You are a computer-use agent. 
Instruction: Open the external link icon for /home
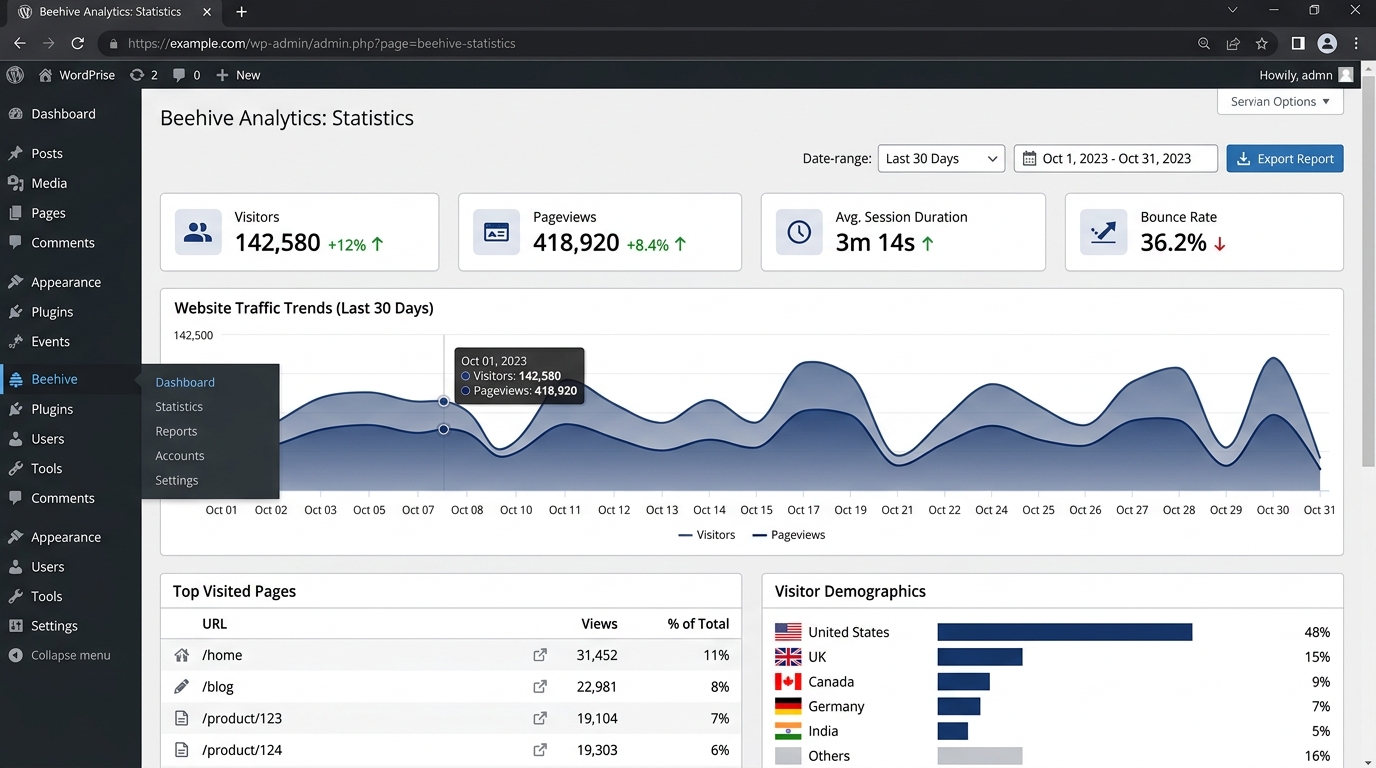pos(540,655)
